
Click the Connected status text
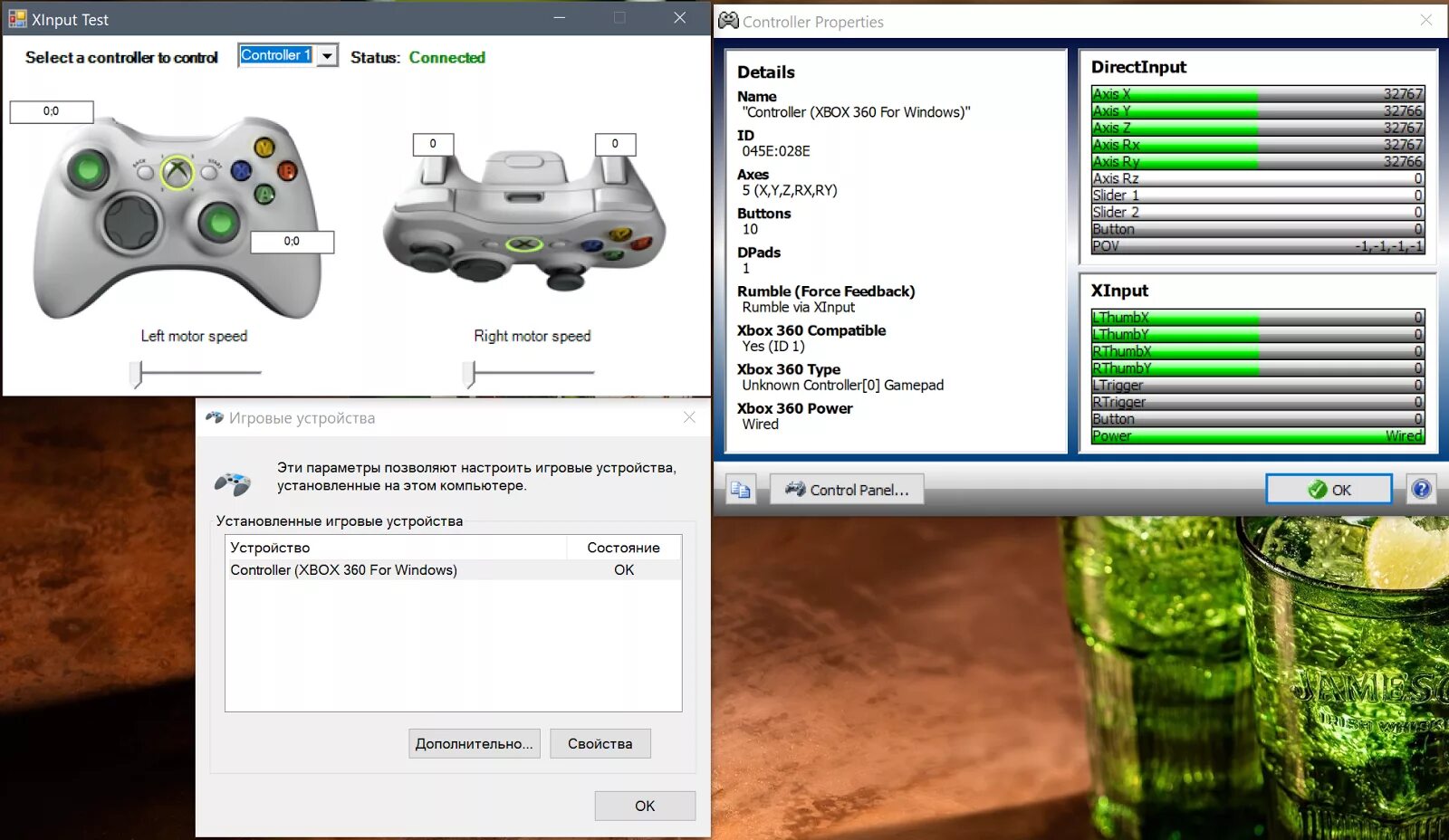[x=447, y=57]
